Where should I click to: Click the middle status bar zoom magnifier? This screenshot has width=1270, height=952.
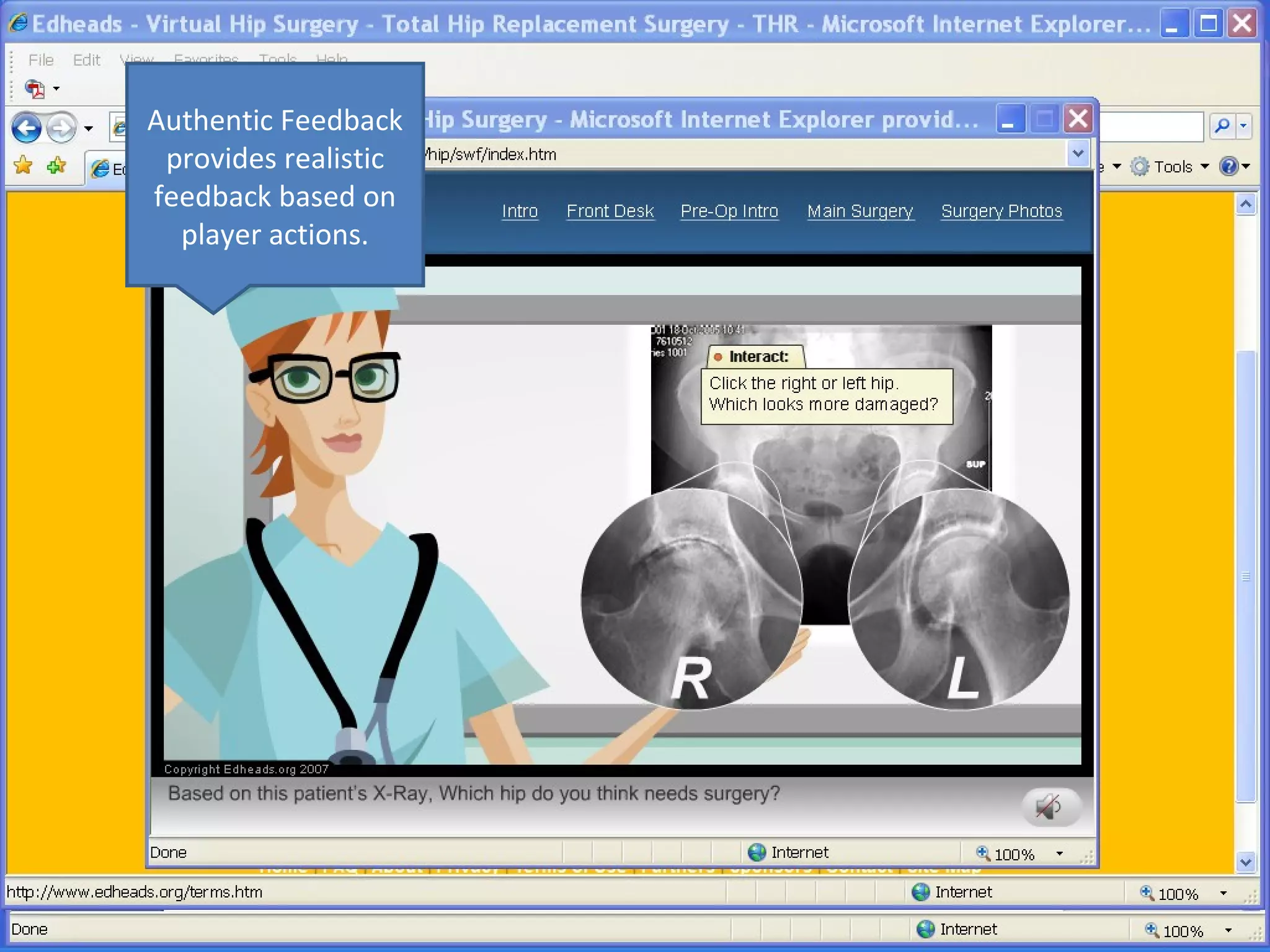(x=1148, y=892)
